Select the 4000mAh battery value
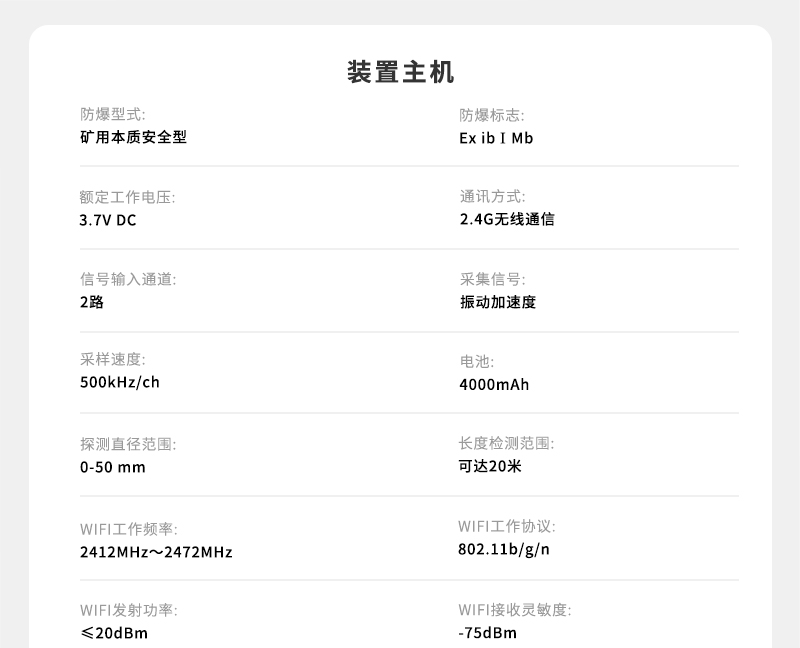This screenshot has height=648, width=800. tap(494, 385)
